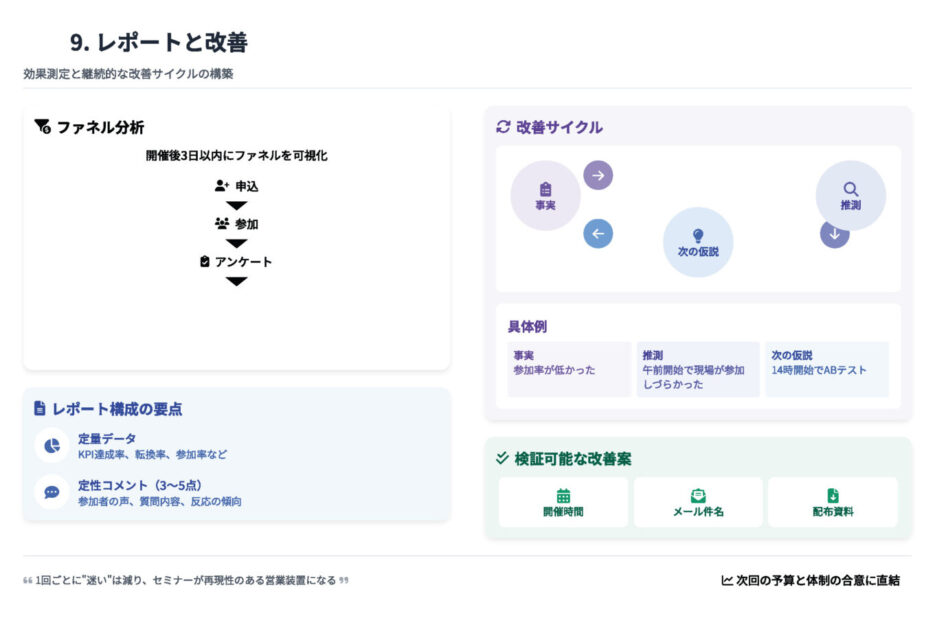Select the 開催時間 calendar card
Viewport: 935px width, 618px height.
point(563,502)
